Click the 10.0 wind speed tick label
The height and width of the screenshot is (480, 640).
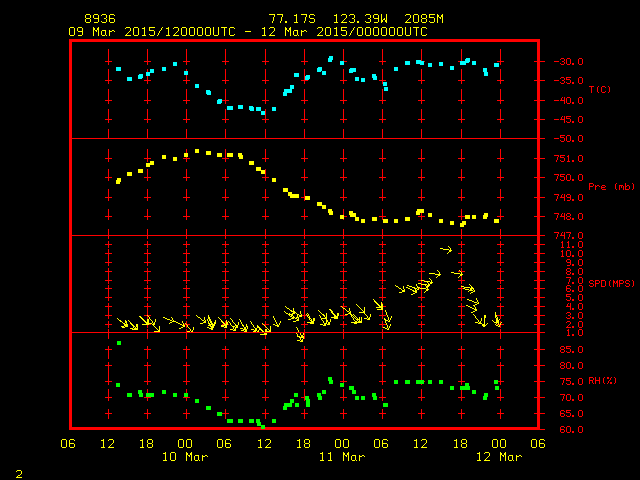(571, 253)
